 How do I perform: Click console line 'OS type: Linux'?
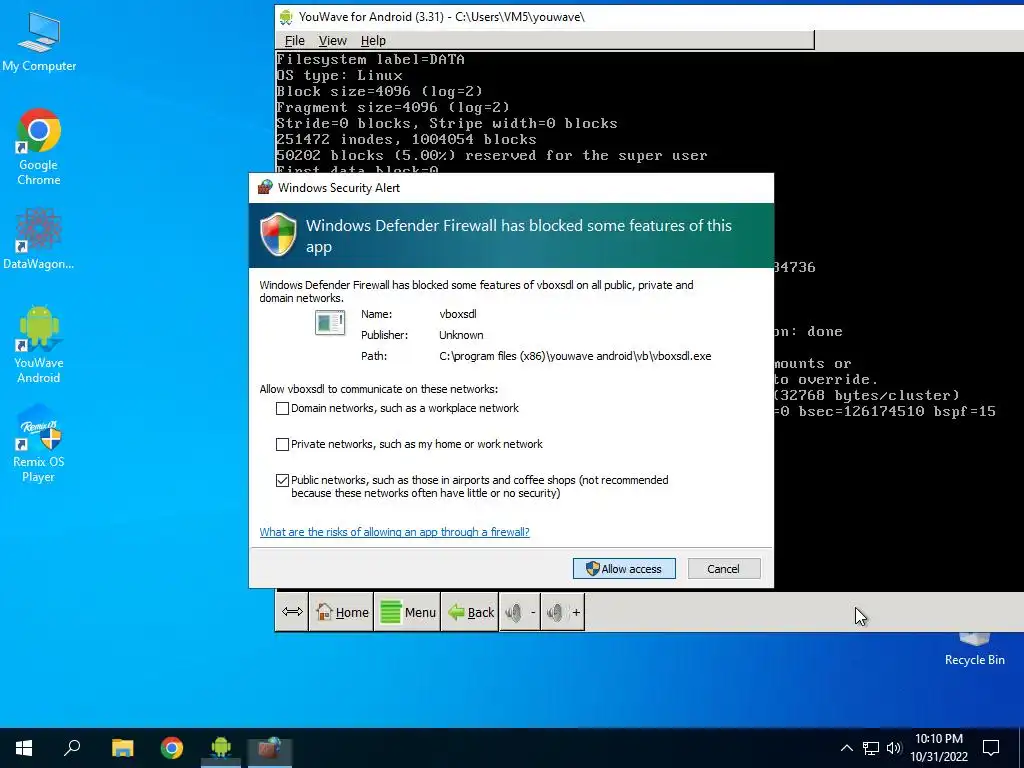pyautogui.click(x=340, y=75)
